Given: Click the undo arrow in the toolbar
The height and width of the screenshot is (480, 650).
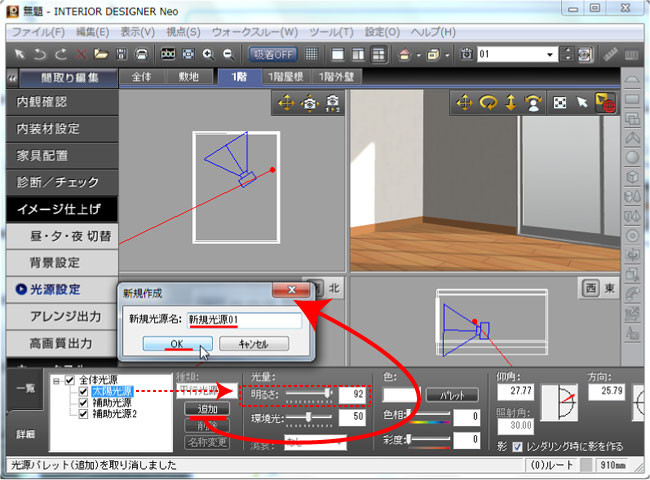Looking at the screenshot, I should [x=42, y=54].
